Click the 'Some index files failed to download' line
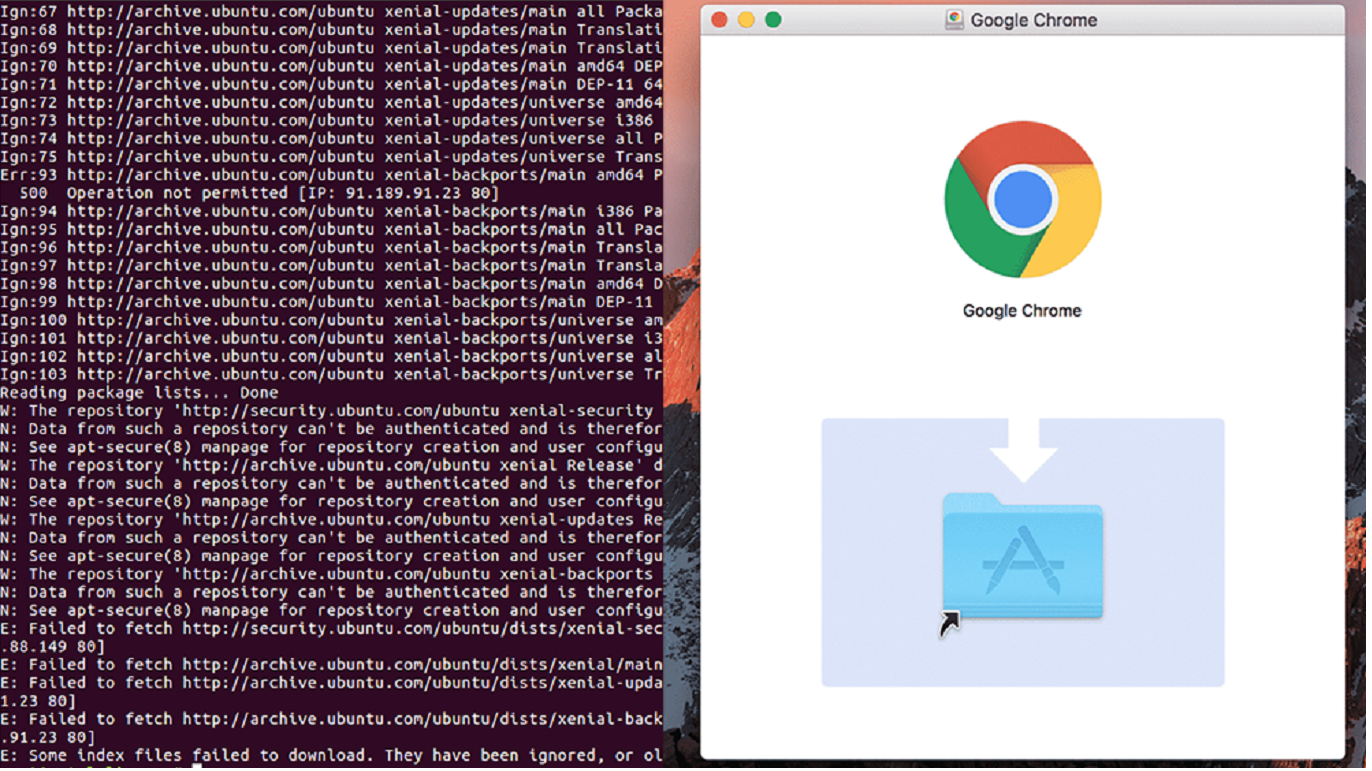The width and height of the screenshot is (1372, 771). [x=331, y=756]
